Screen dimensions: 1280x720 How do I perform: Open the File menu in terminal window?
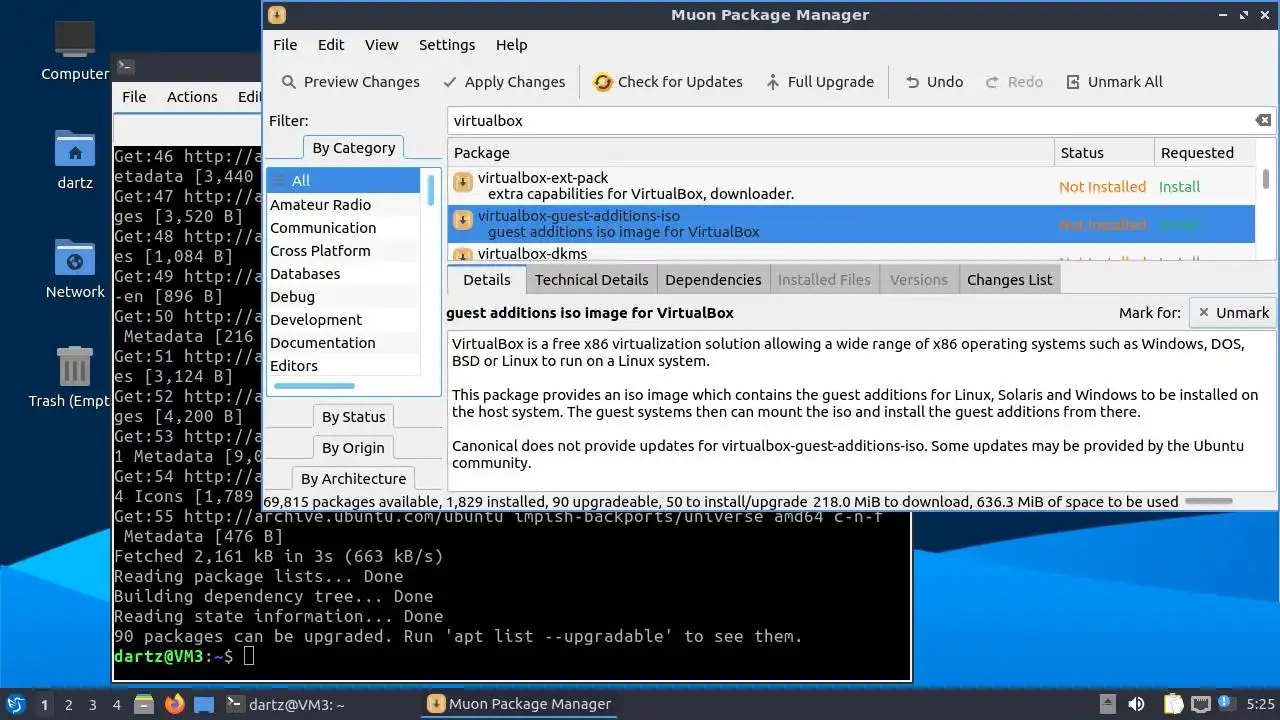point(134,97)
